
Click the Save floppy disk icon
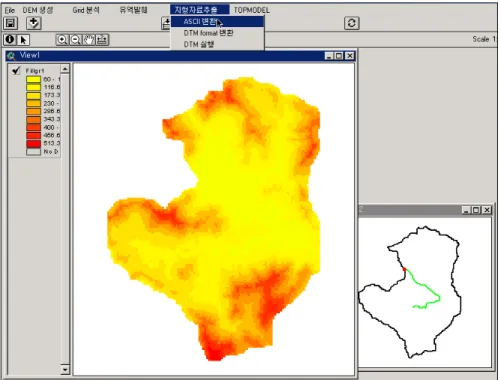click(x=10, y=23)
